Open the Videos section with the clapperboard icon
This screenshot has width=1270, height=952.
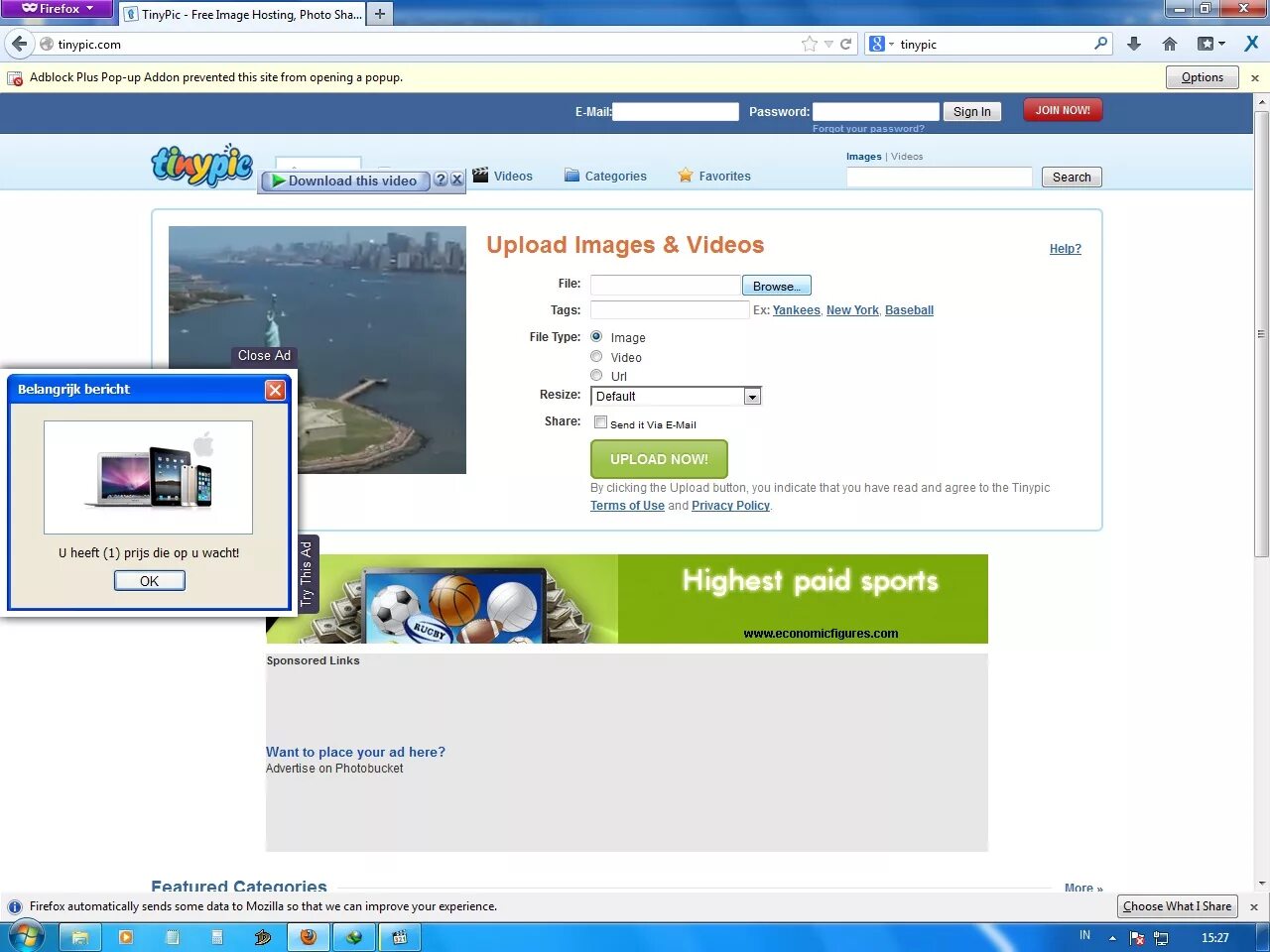point(480,176)
